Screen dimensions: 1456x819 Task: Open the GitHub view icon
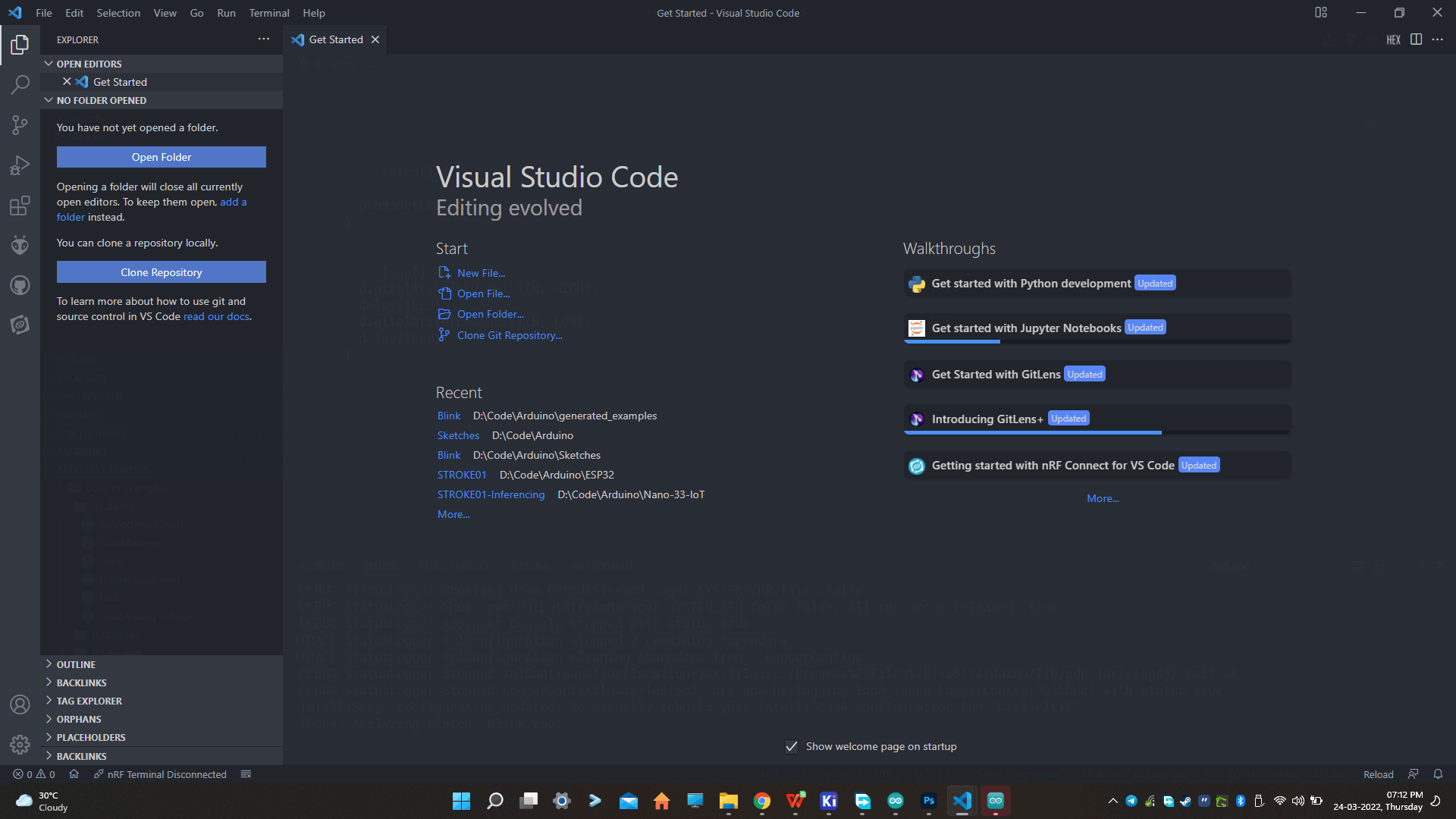click(x=20, y=285)
